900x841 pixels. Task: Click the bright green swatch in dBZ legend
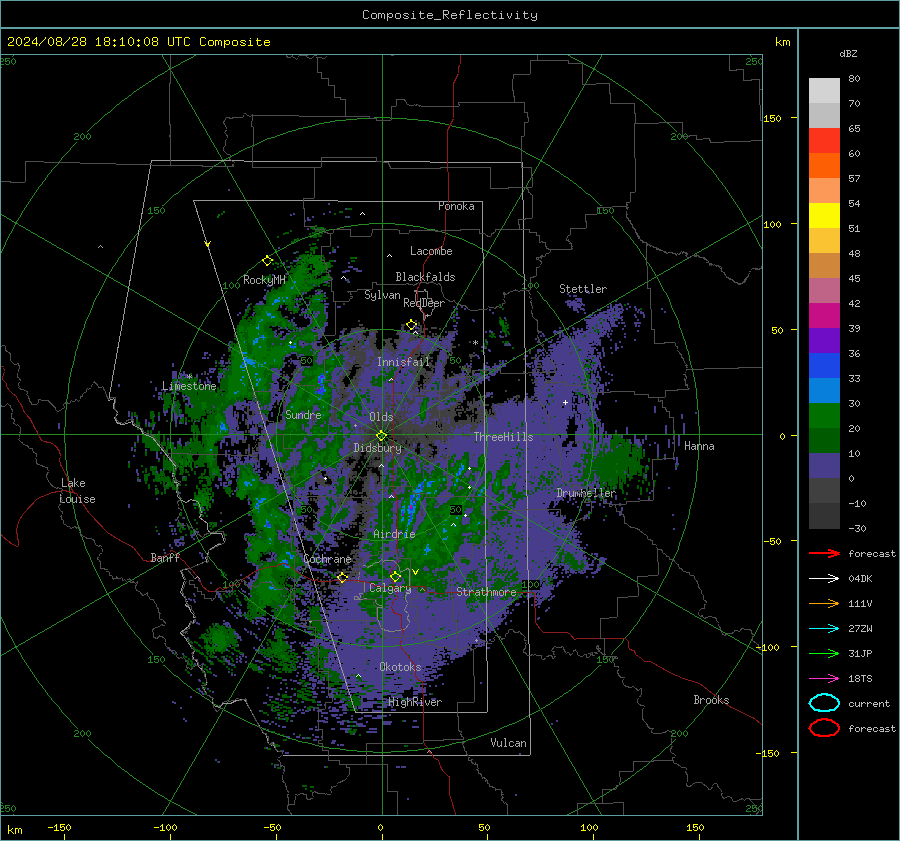(824, 416)
